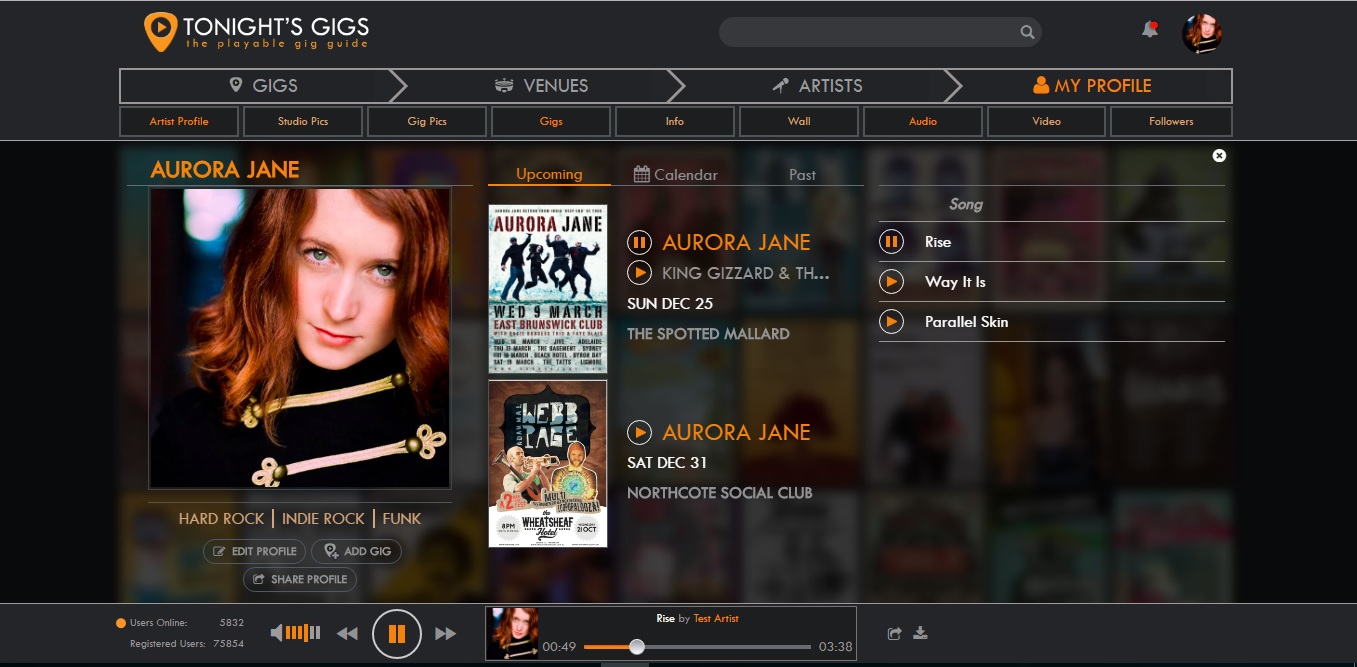Pause the song Rise in the list
Viewport: 1357px width, 667px height.
tap(891, 242)
